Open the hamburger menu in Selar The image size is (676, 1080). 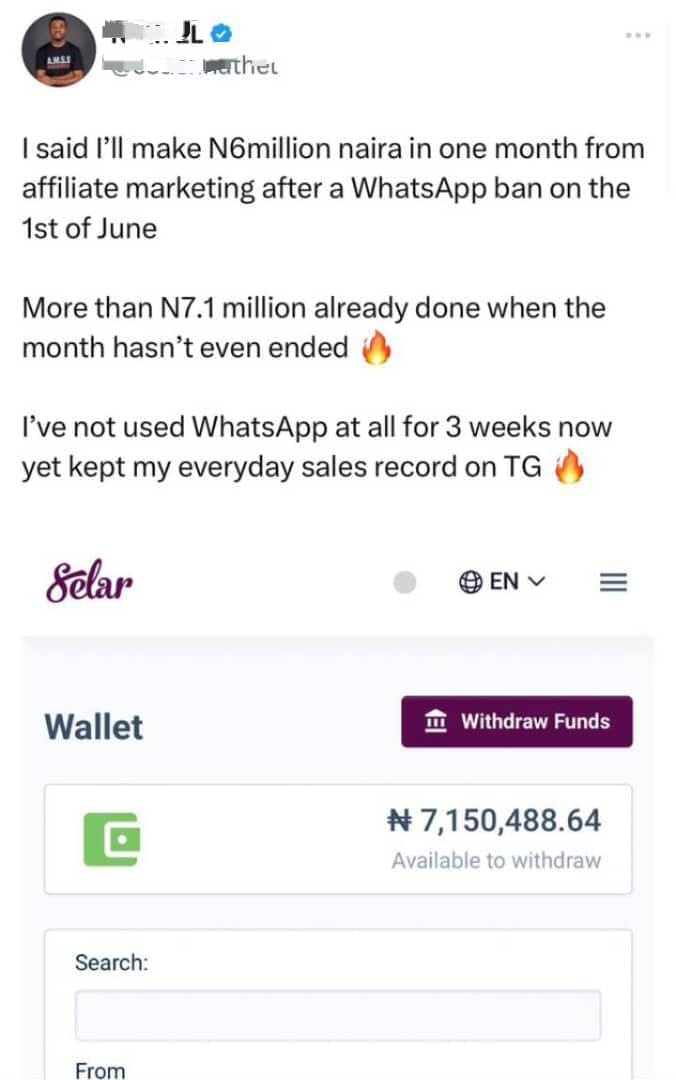[613, 582]
